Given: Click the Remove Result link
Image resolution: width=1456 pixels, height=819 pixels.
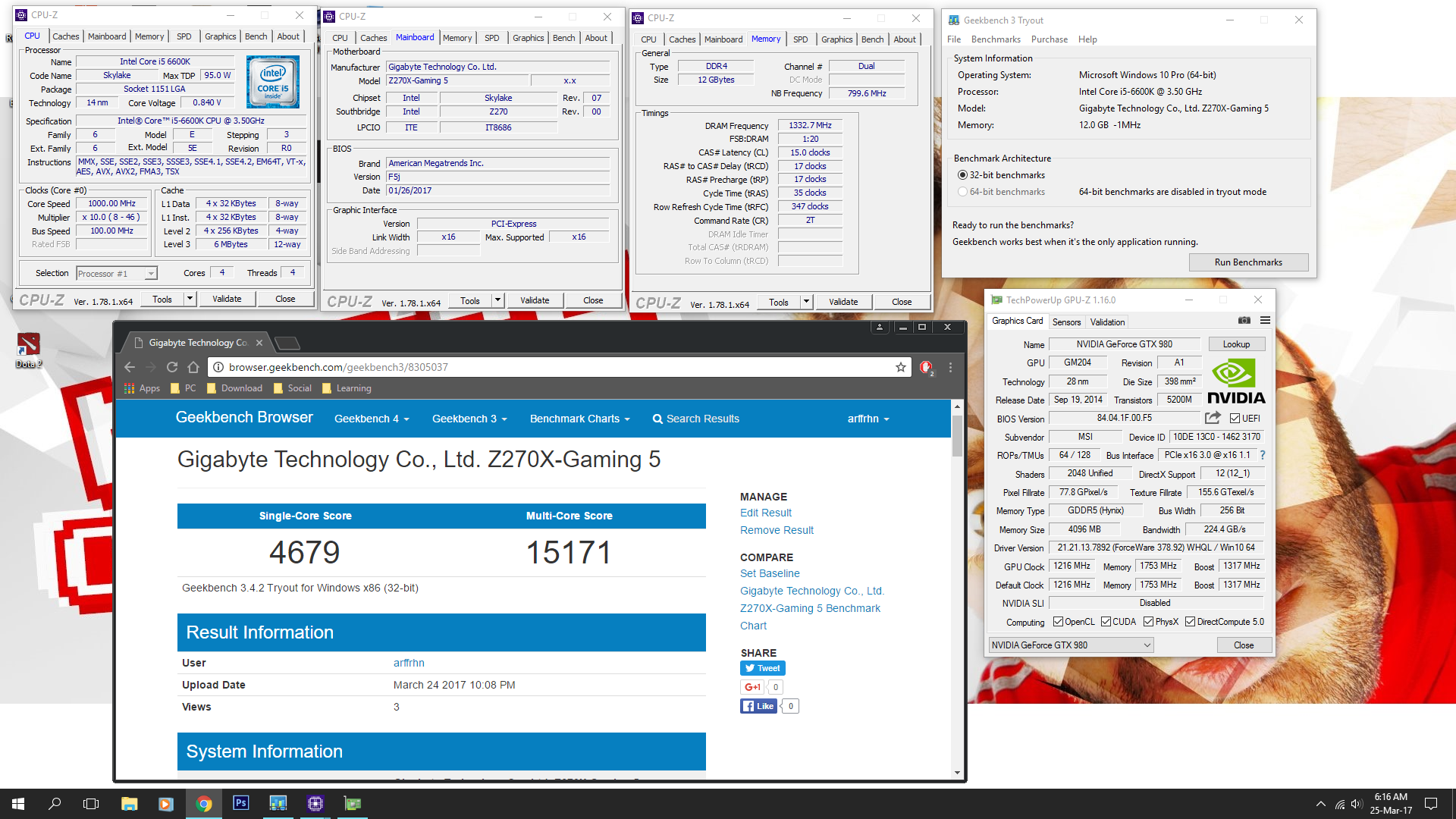Looking at the screenshot, I should [x=777, y=531].
